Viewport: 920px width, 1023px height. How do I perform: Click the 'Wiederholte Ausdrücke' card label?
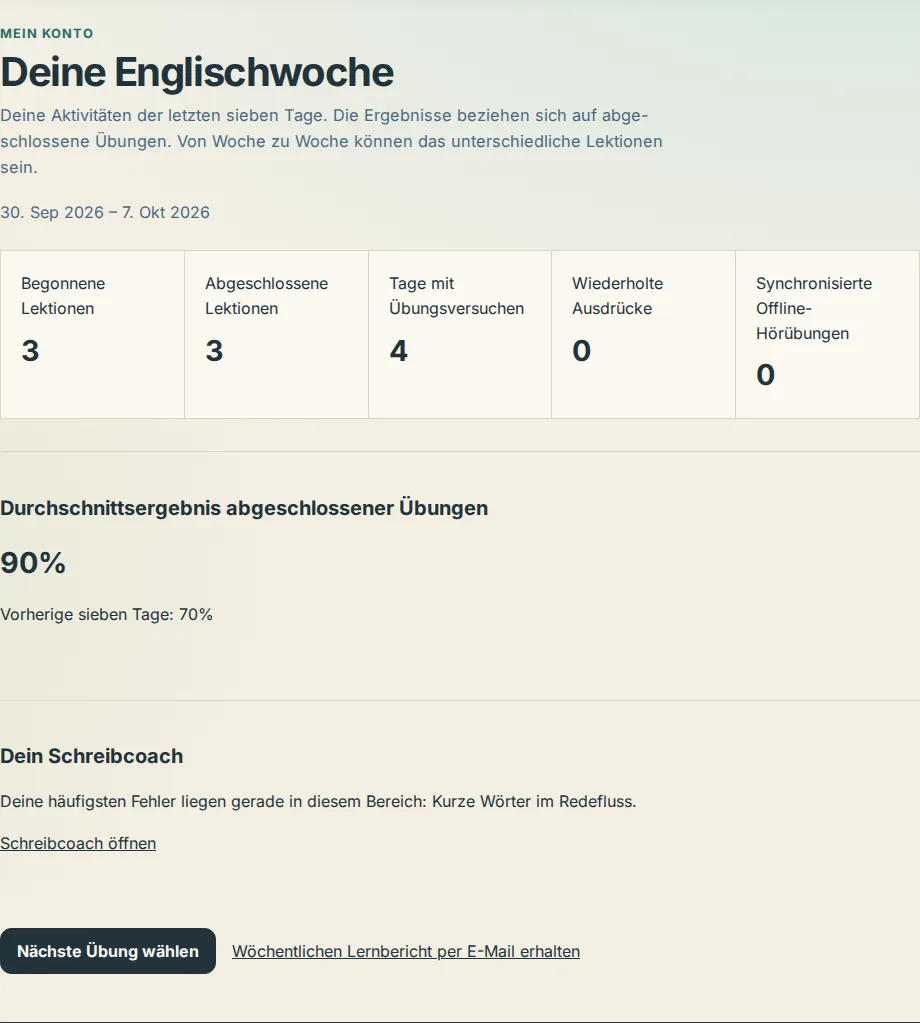[617, 296]
